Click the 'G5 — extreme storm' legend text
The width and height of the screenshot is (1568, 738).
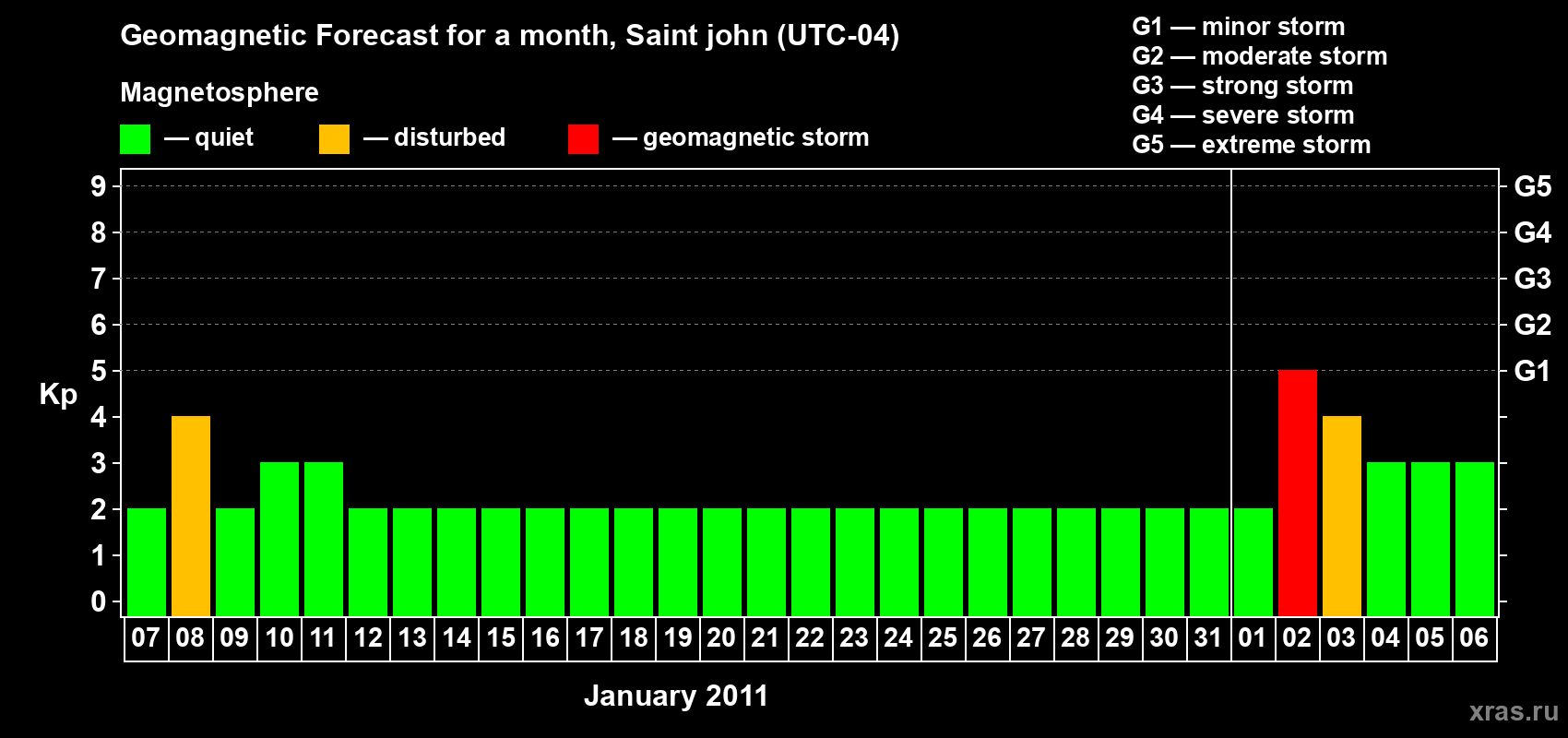point(1252,145)
